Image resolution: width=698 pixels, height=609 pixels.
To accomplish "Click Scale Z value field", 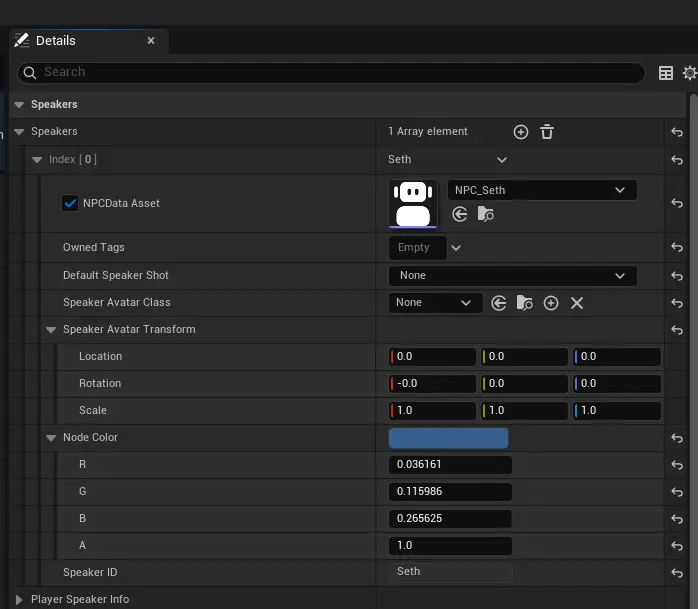I will pyautogui.click(x=617, y=411).
